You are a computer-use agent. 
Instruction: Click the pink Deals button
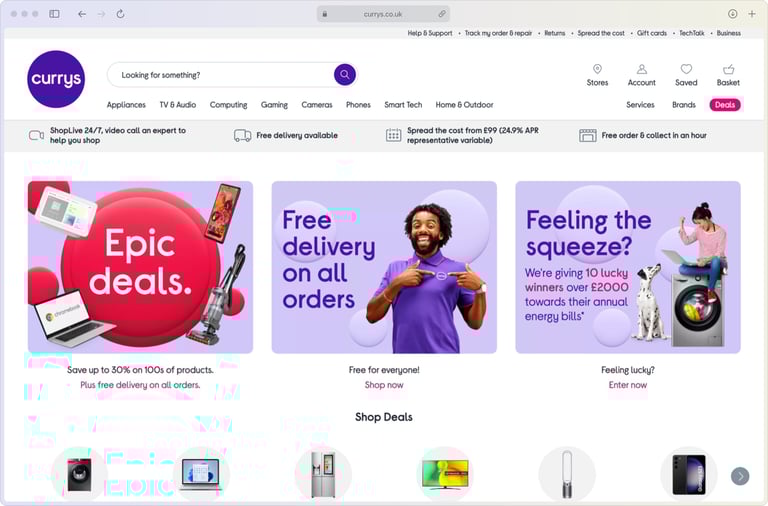click(x=725, y=105)
